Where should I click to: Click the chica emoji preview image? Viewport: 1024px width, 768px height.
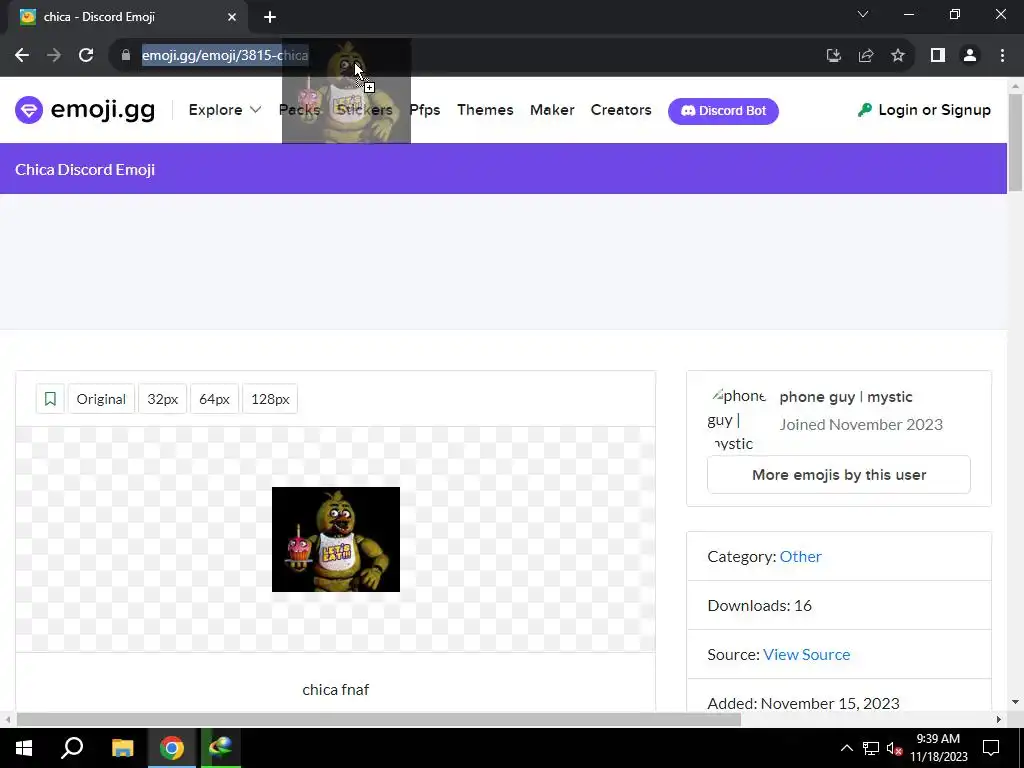(x=336, y=539)
